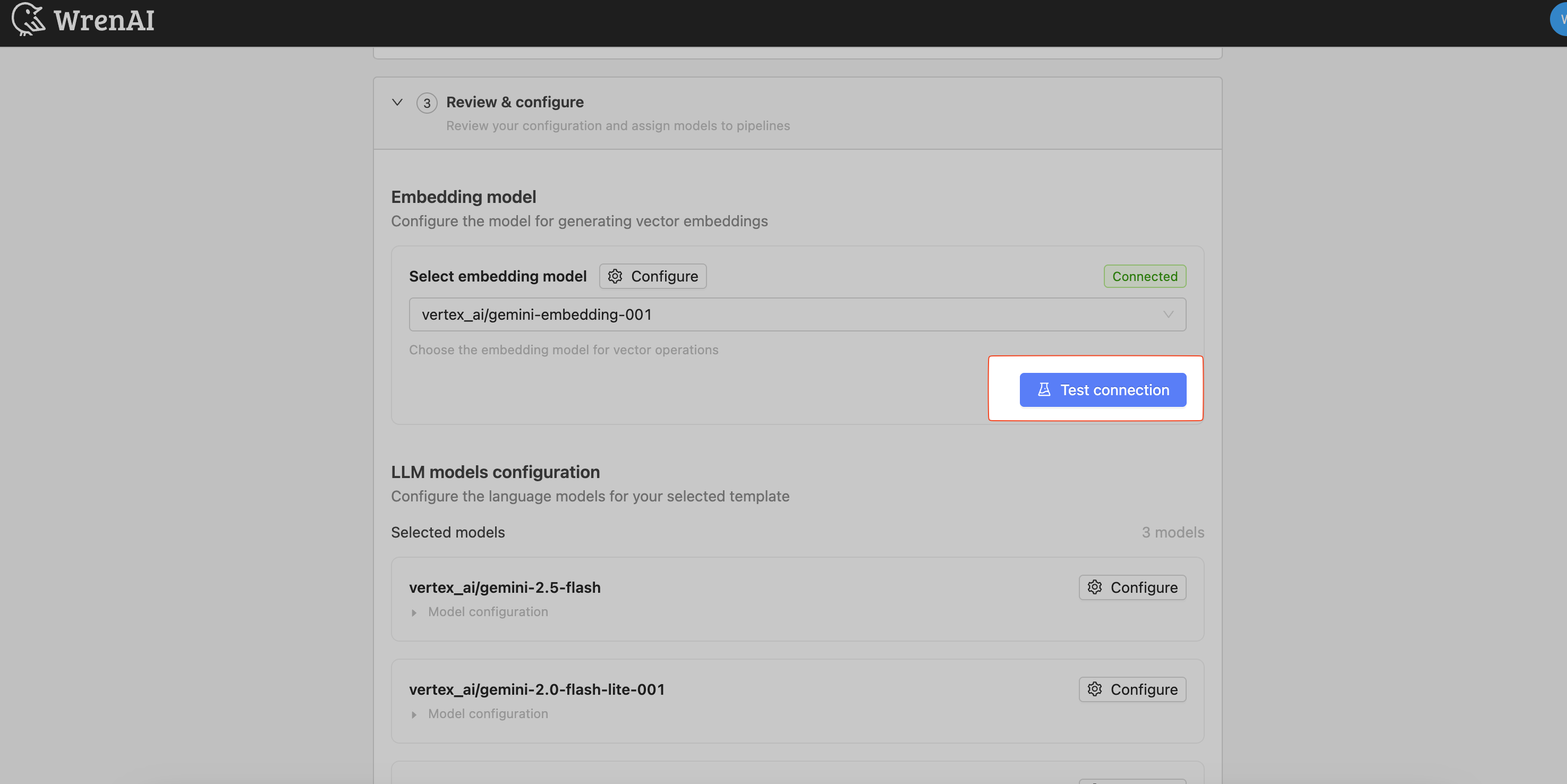Screen dimensions: 1567x784
Task: Click the Review & configure heading
Action: 515,101
